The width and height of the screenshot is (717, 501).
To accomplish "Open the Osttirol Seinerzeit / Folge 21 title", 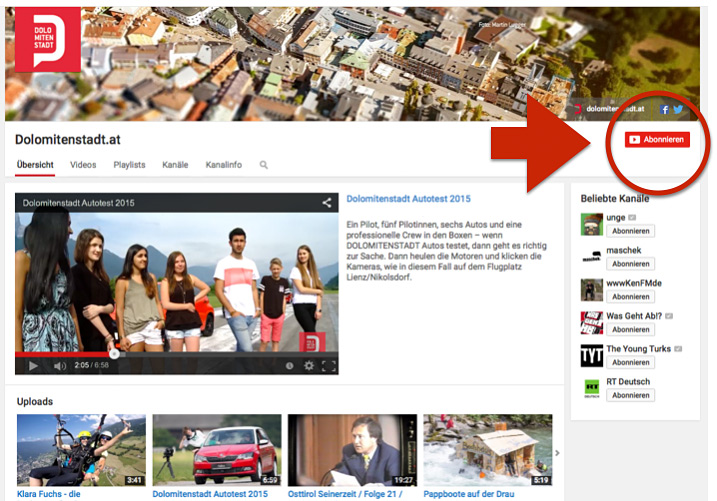I will (345, 494).
